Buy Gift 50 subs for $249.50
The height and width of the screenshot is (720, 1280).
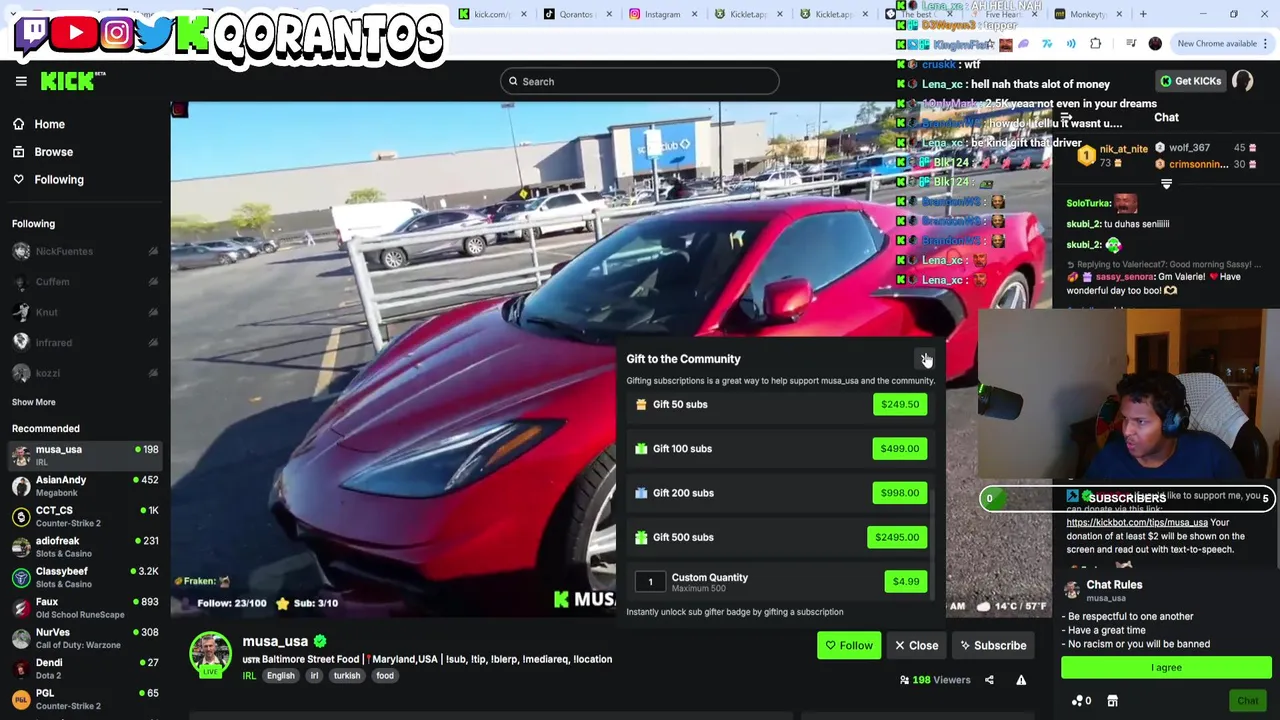[x=899, y=404]
